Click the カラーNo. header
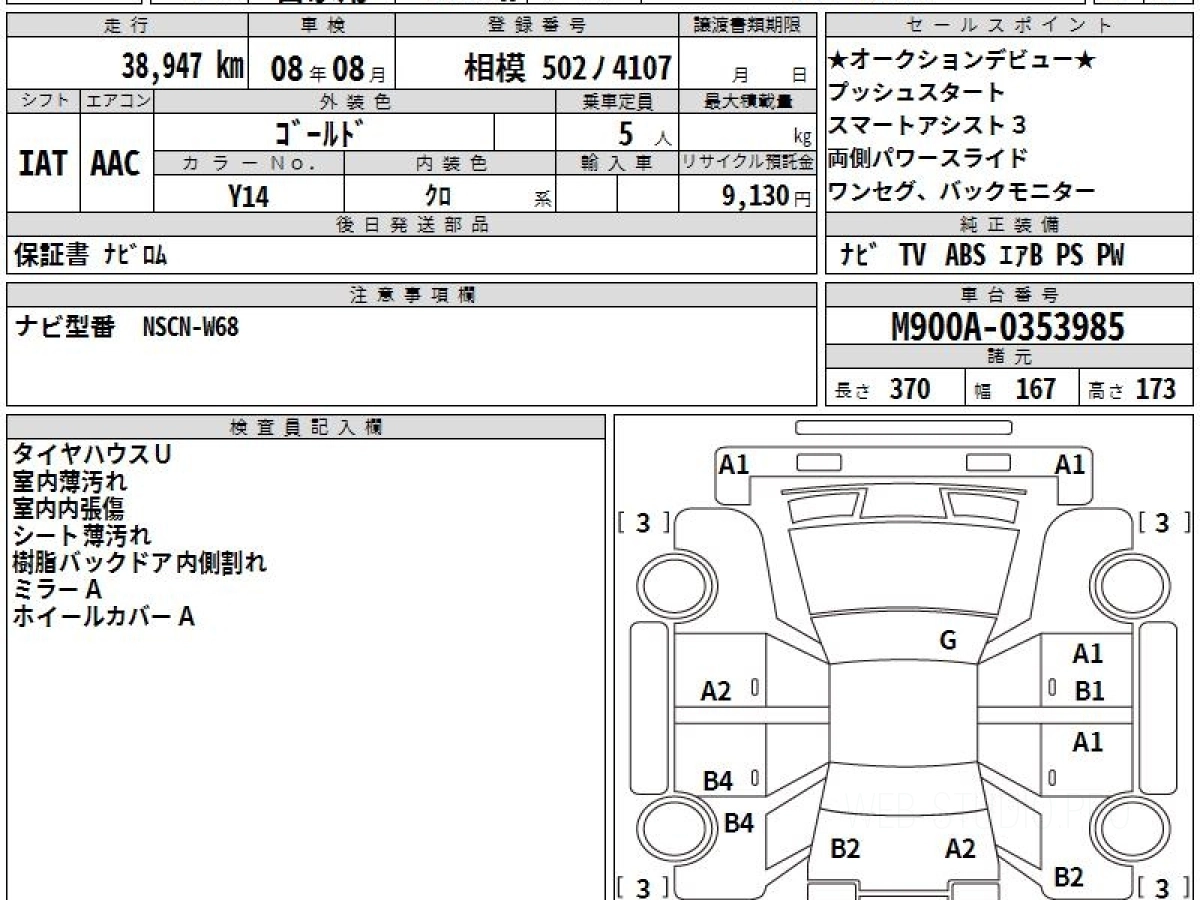The image size is (1200, 900). [249, 163]
